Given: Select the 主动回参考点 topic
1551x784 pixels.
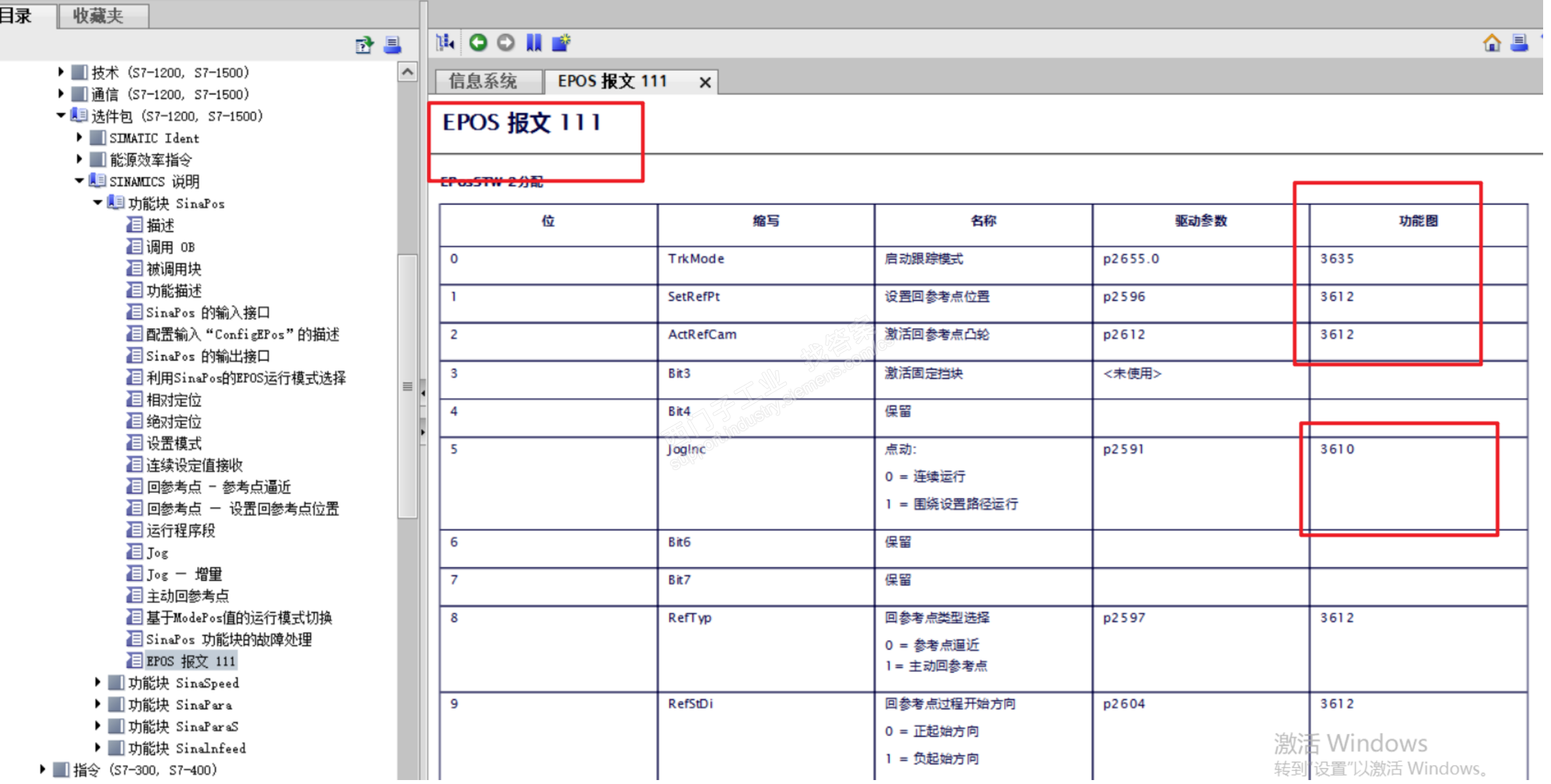Looking at the screenshot, I should (188, 596).
